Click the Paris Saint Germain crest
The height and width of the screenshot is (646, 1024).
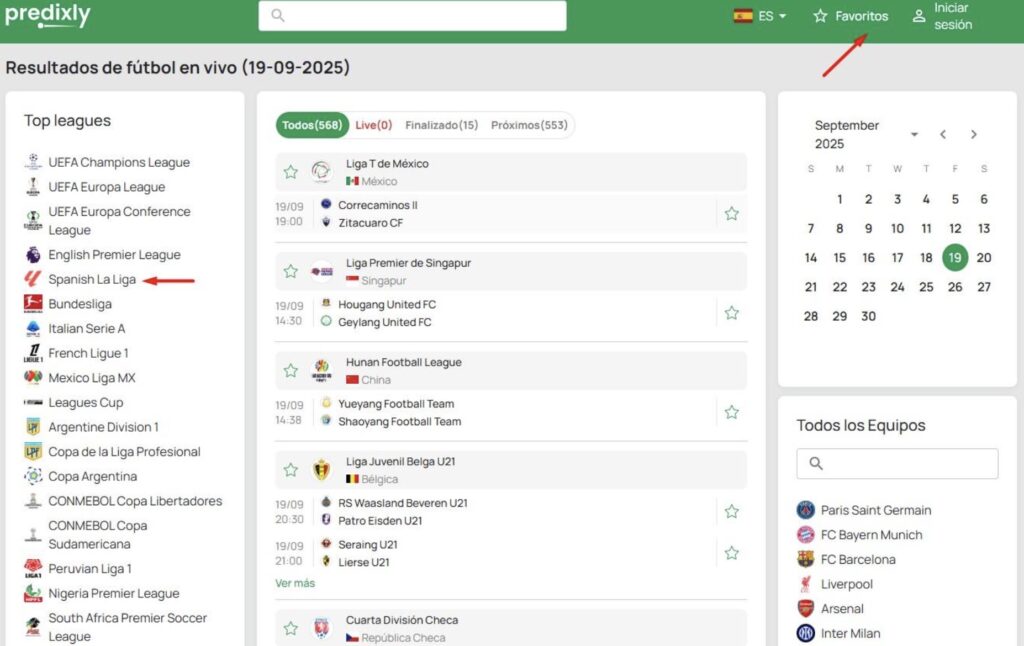tap(806, 510)
